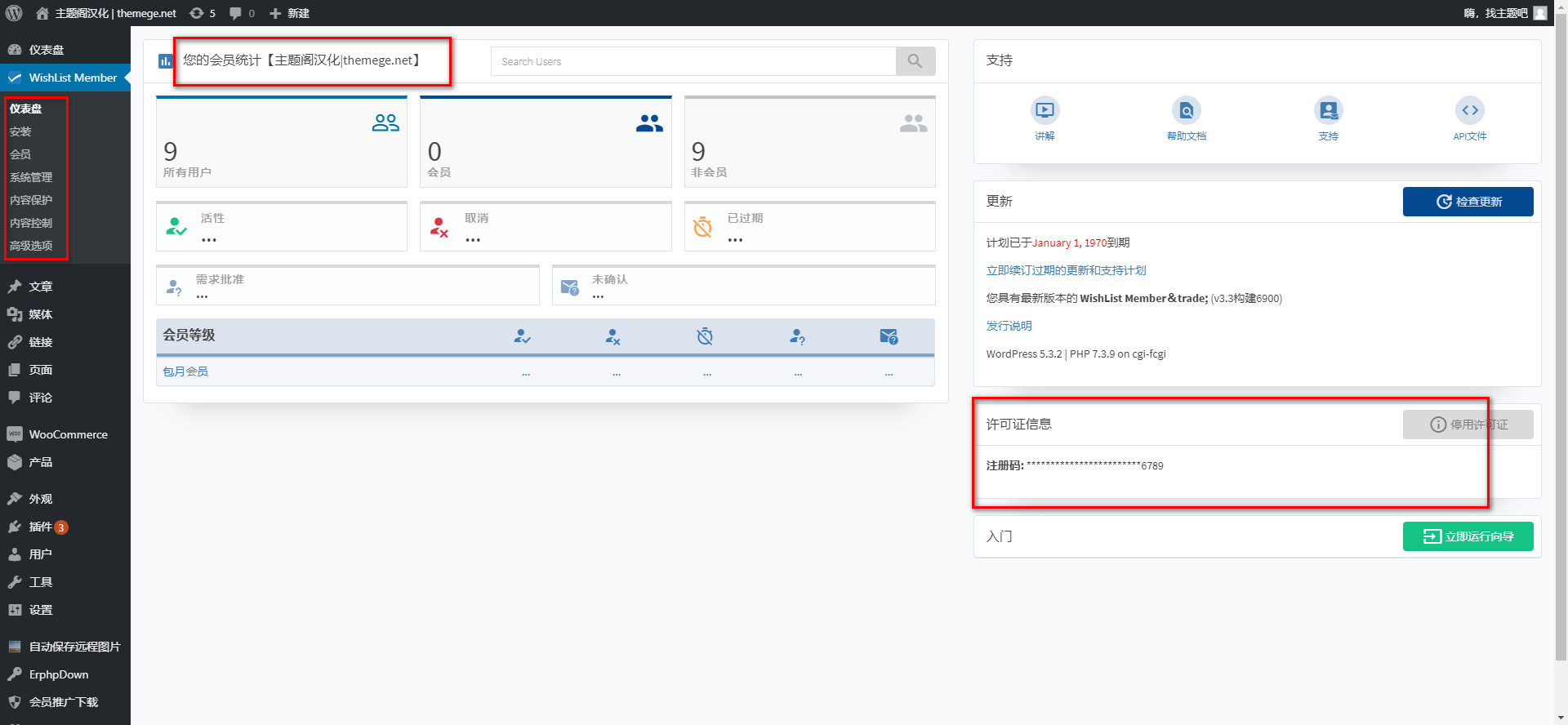Click the 停用许可证 button
This screenshot has width=1568, height=725.
click(x=1468, y=425)
